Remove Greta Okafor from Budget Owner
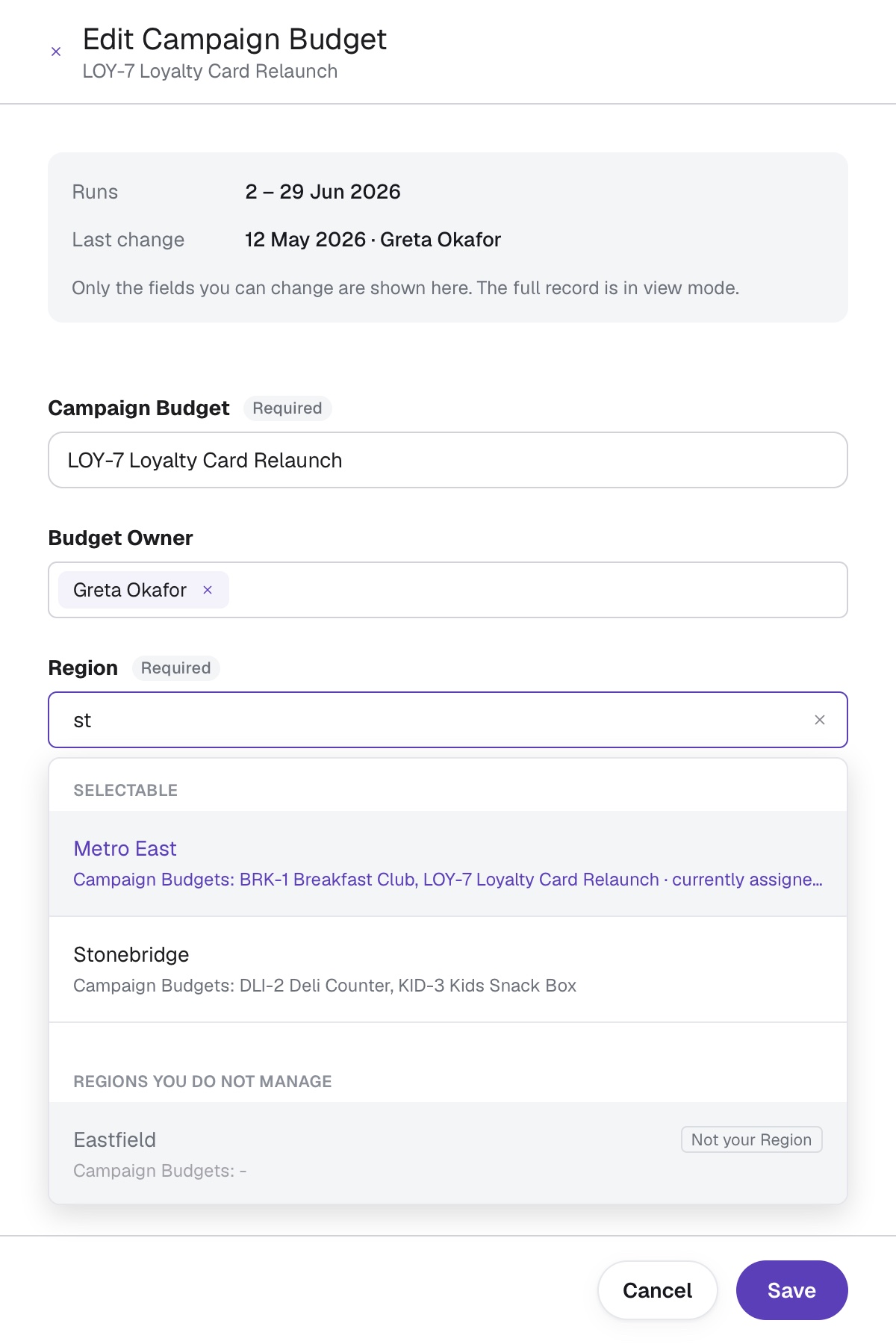The height and width of the screenshot is (1344, 896). click(208, 590)
